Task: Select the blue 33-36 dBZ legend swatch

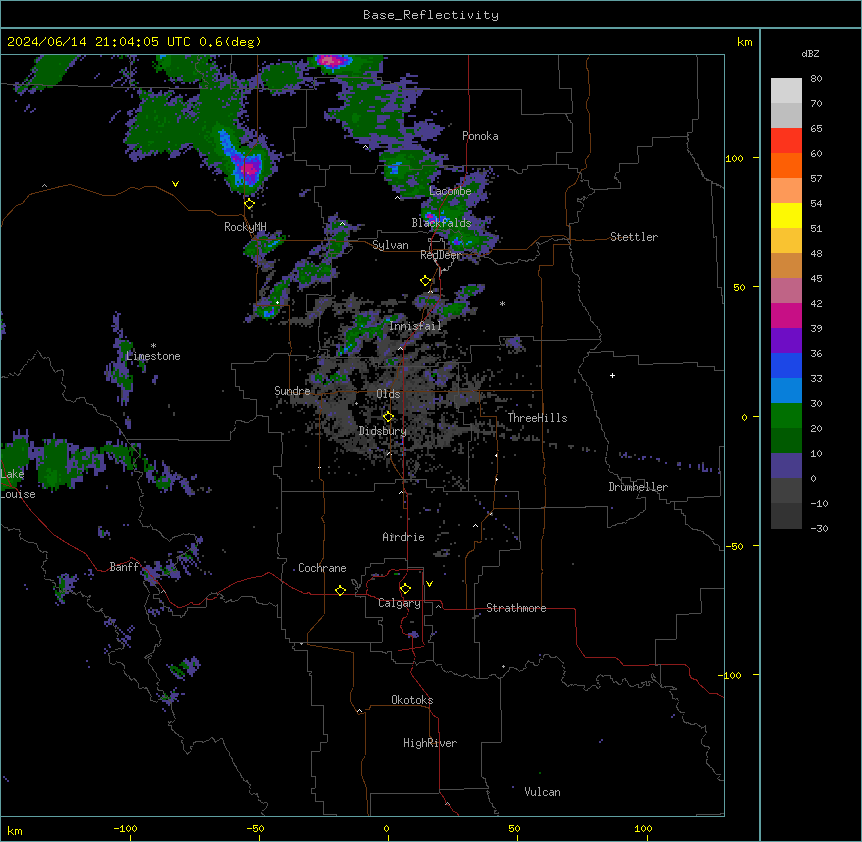Action: pyautogui.click(x=786, y=365)
